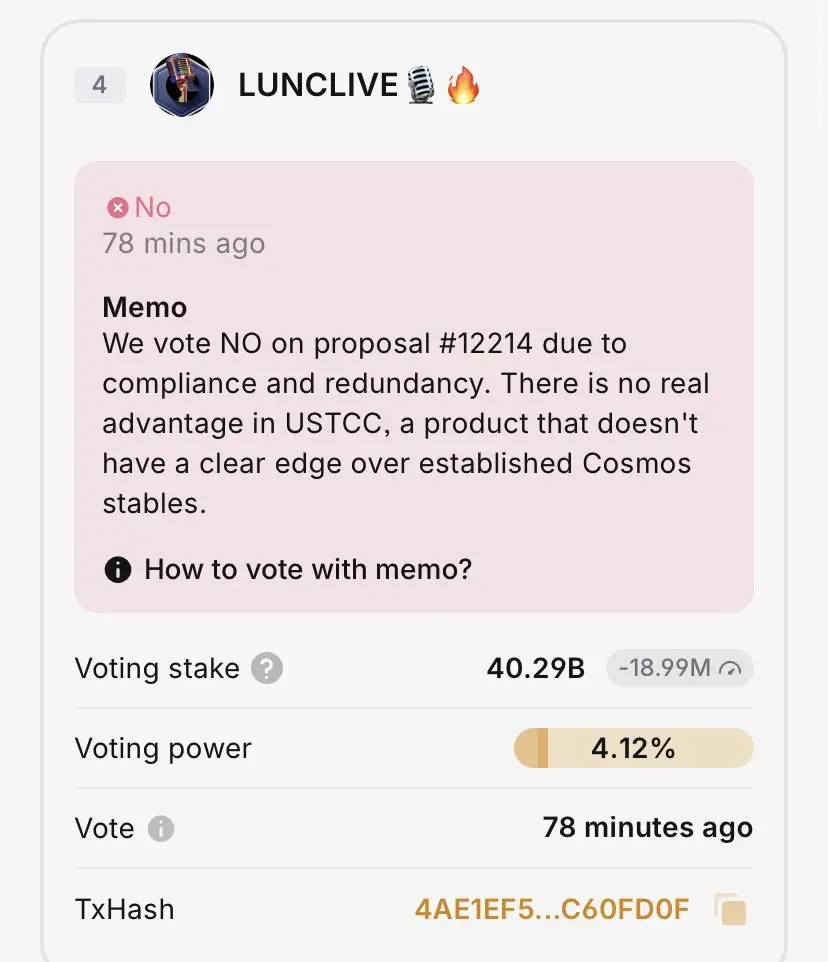Screen dimensions: 828x962
Task: Click the LUNCLIVE validator avatar
Action: pyautogui.click(x=181, y=85)
